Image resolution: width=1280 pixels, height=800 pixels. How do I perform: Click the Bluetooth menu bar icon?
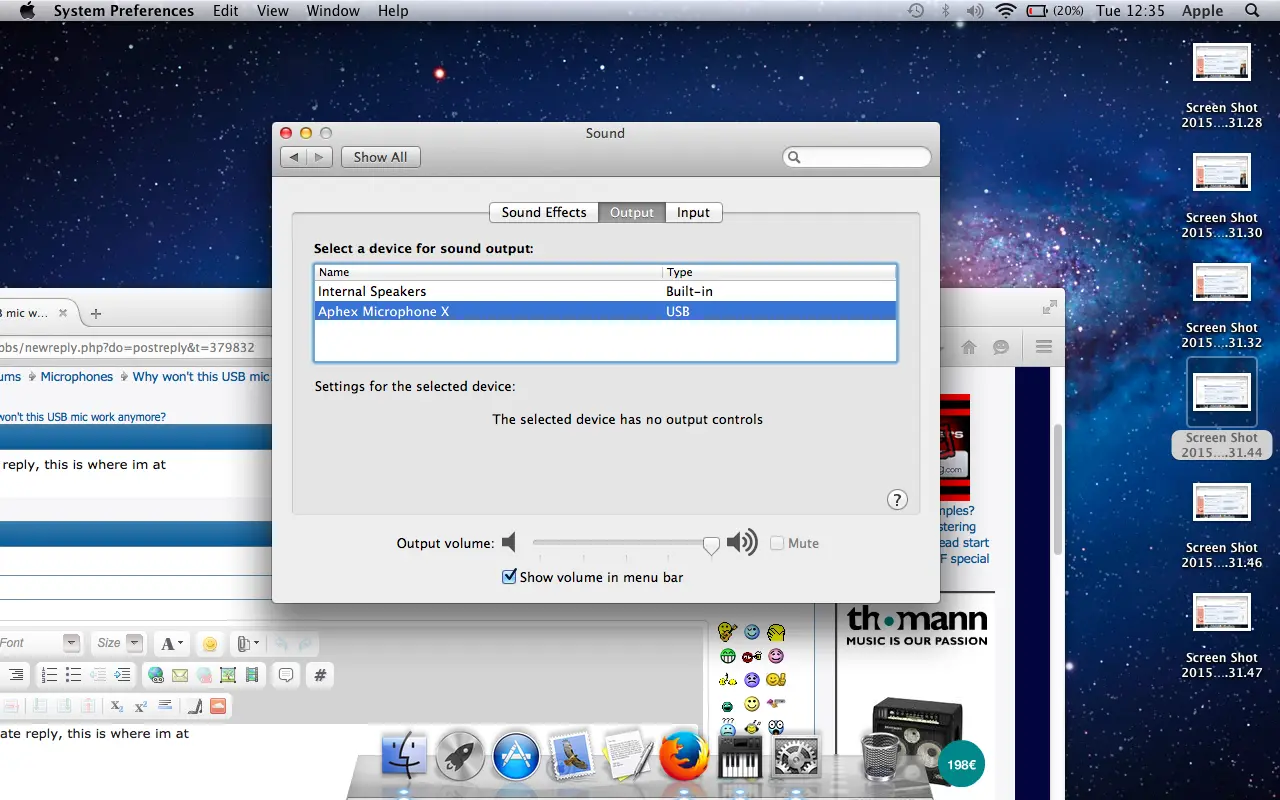[x=945, y=11]
